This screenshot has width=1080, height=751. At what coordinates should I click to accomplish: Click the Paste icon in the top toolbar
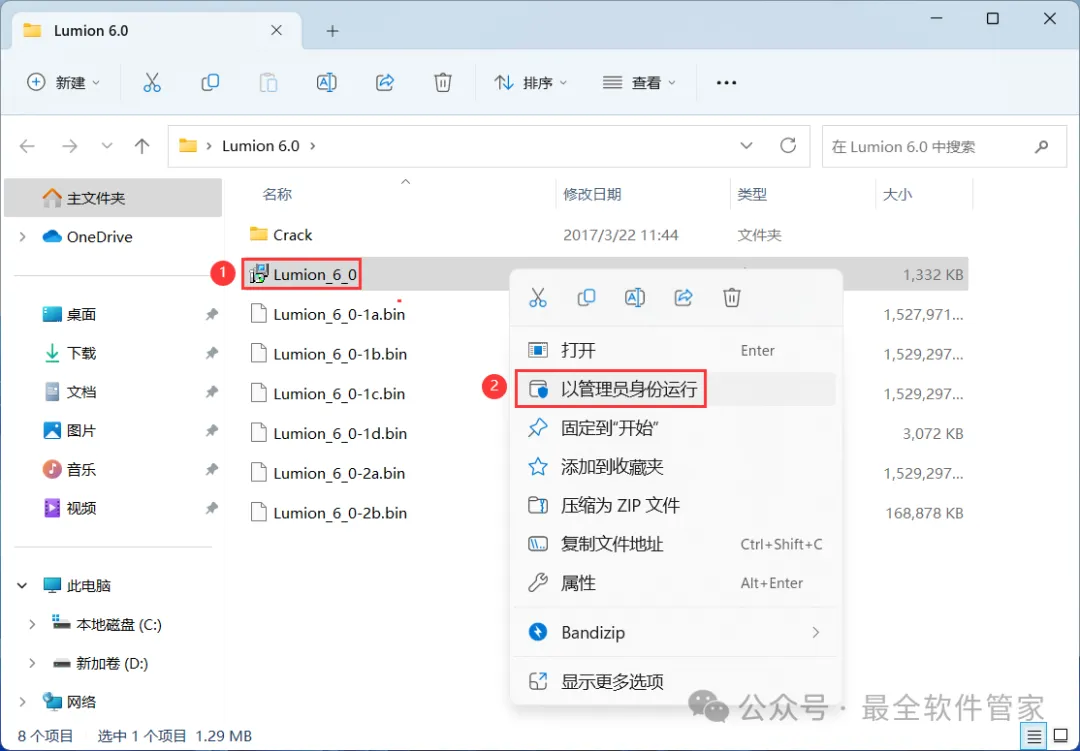point(268,83)
